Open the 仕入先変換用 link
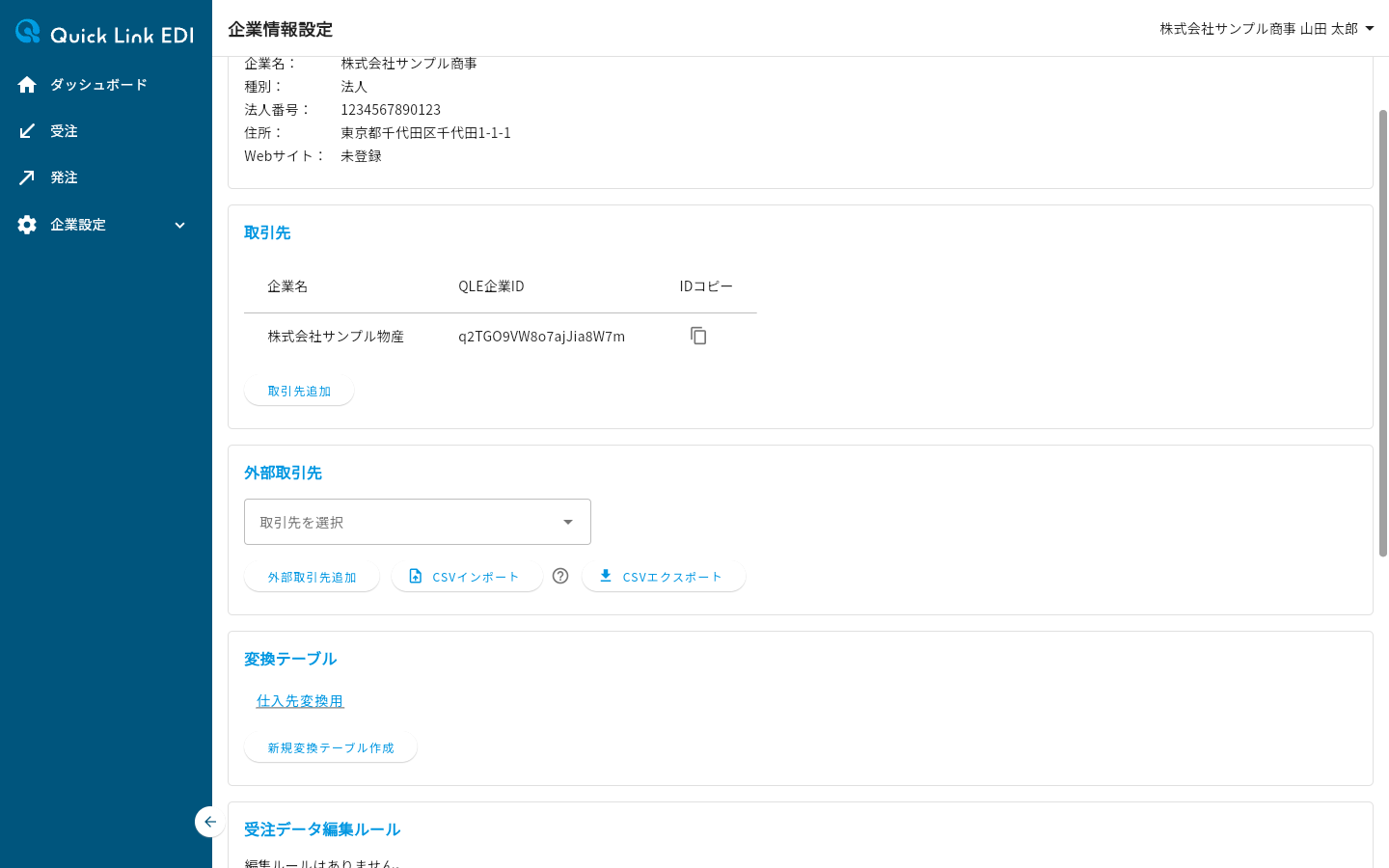This screenshot has width=1389, height=868. pyautogui.click(x=300, y=701)
